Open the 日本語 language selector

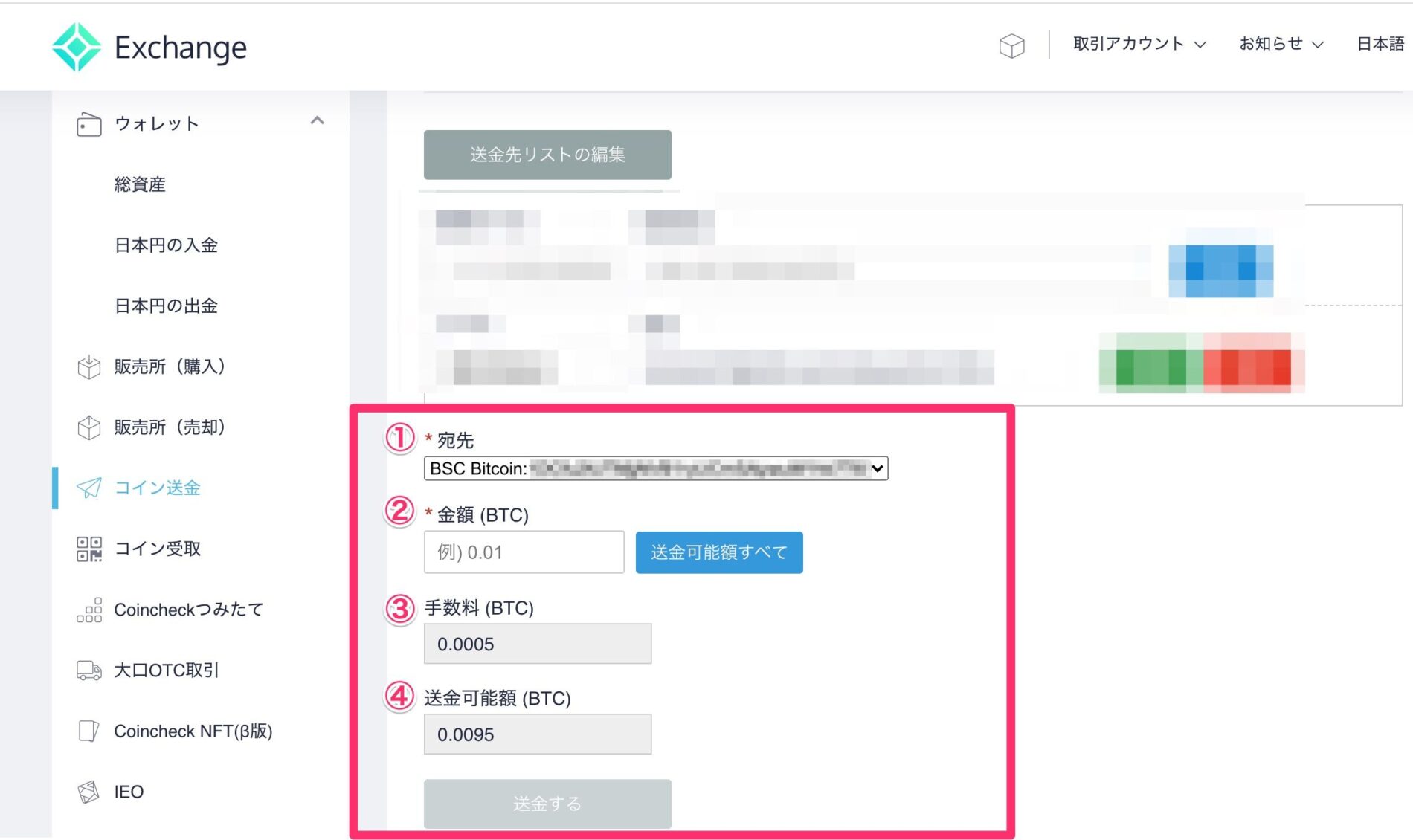tap(1381, 44)
